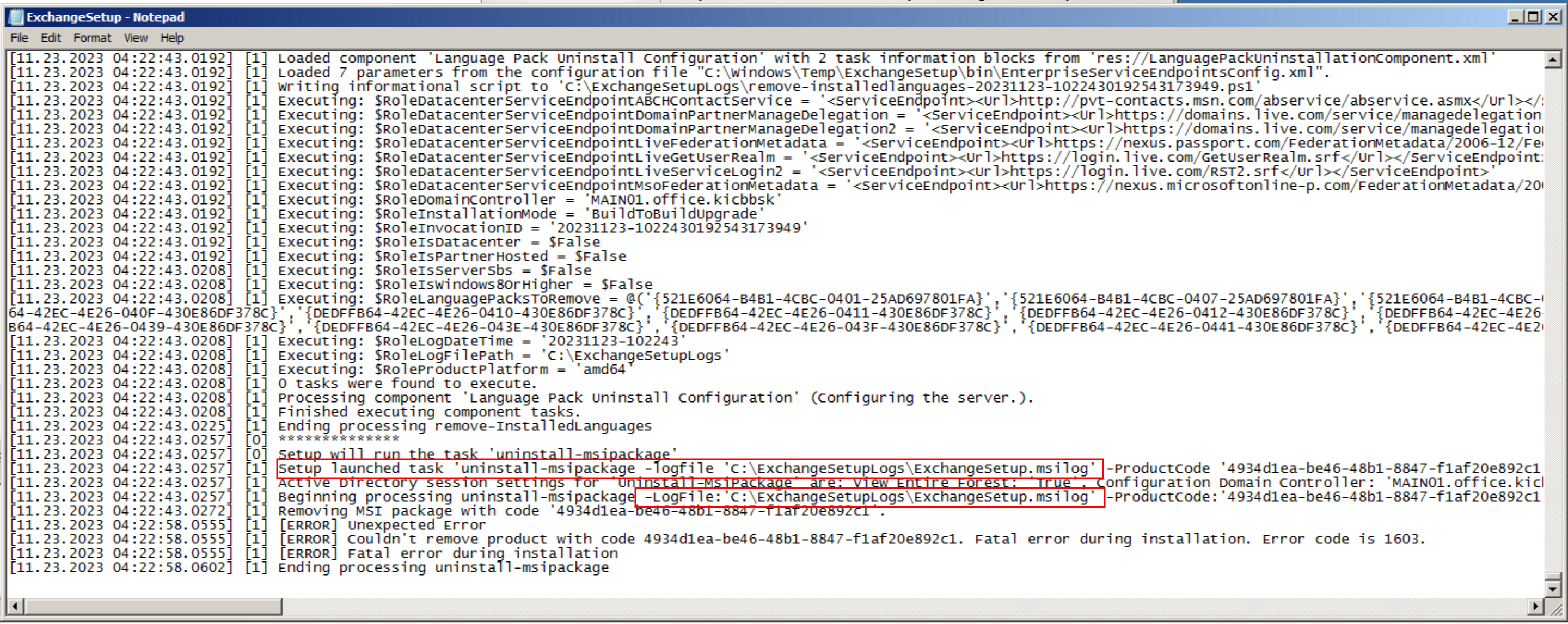The image size is (1568, 624).
Task: Click the line '$RoleDomainController = MAIN01.office.kicbbsk'
Action: [x=396, y=200]
